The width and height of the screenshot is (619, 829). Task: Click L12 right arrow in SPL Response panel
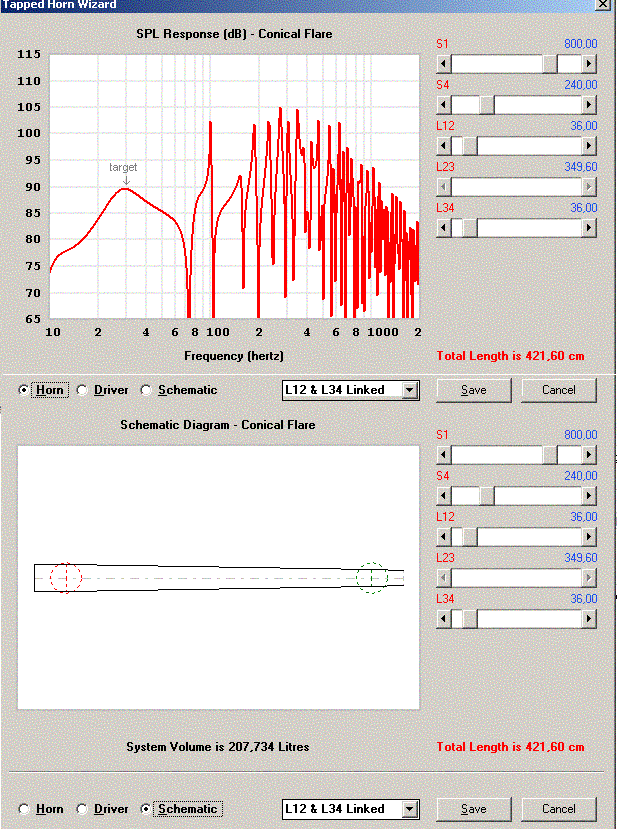point(589,146)
